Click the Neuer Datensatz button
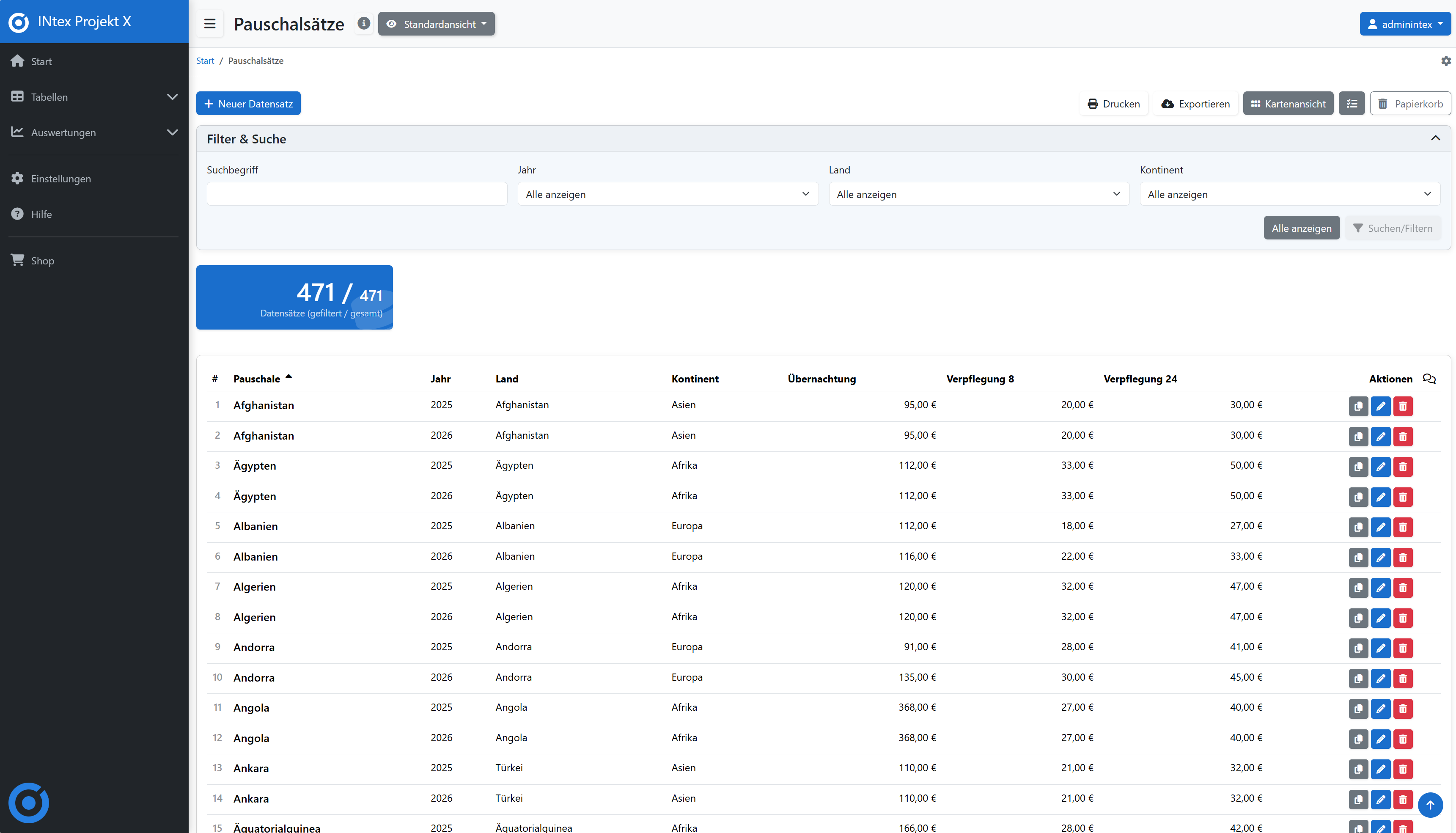 tap(248, 103)
